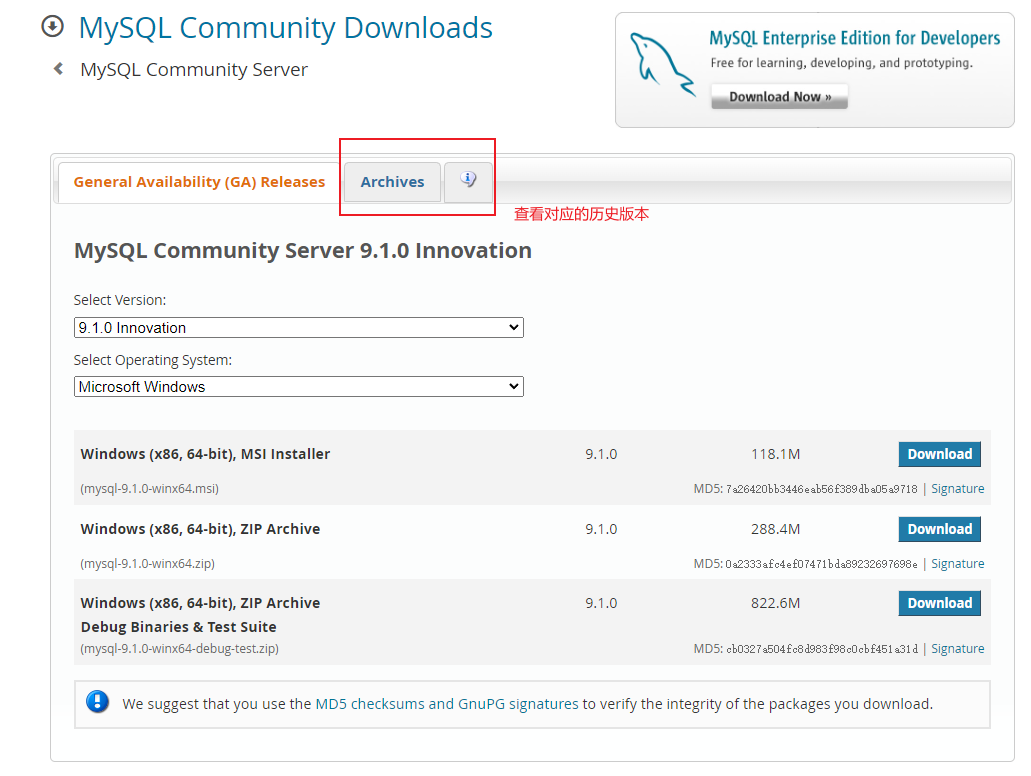Open Signature link for mysql-9.1.0-winx64.msi

[x=957, y=489]
